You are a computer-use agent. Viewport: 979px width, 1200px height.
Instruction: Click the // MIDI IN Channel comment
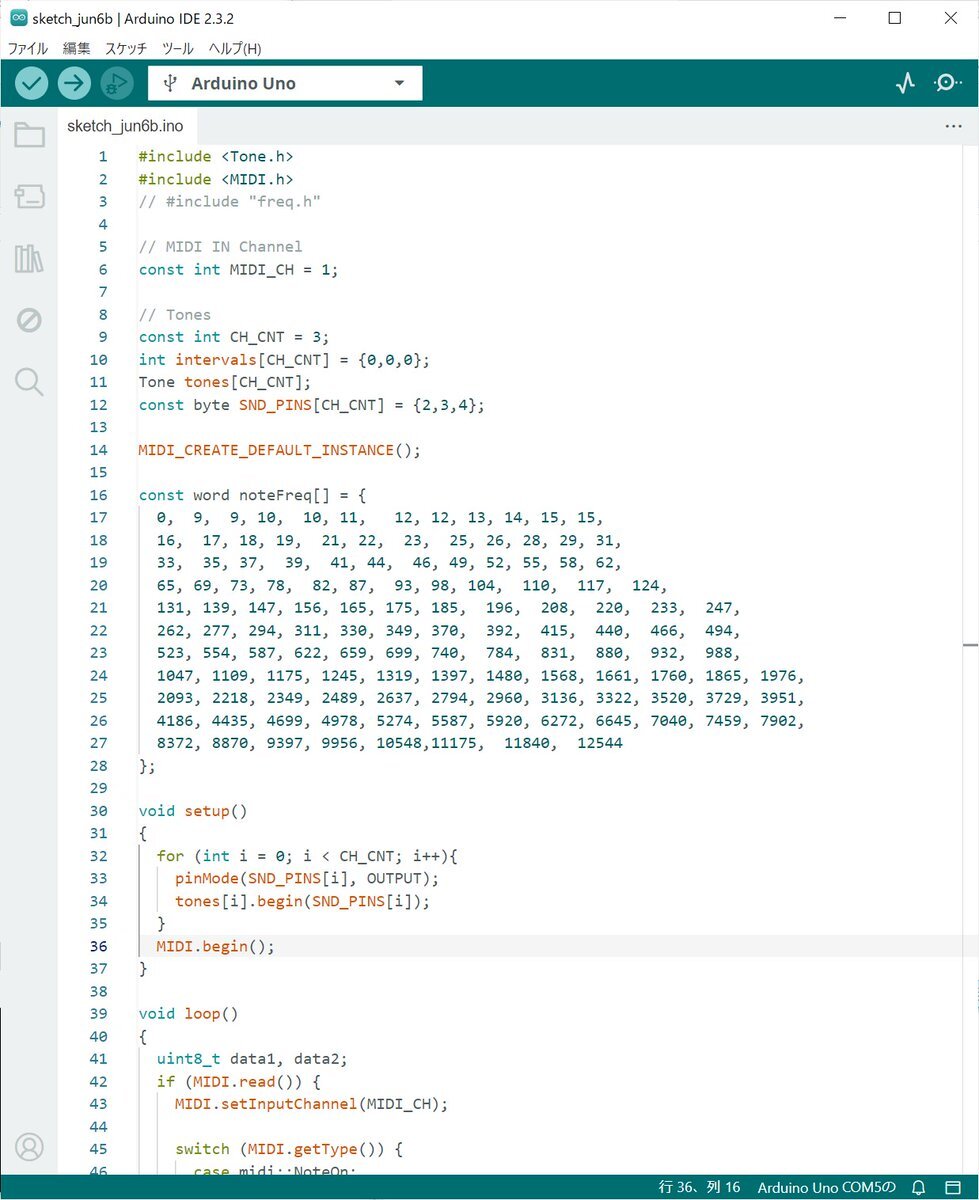tap(221, 246)
